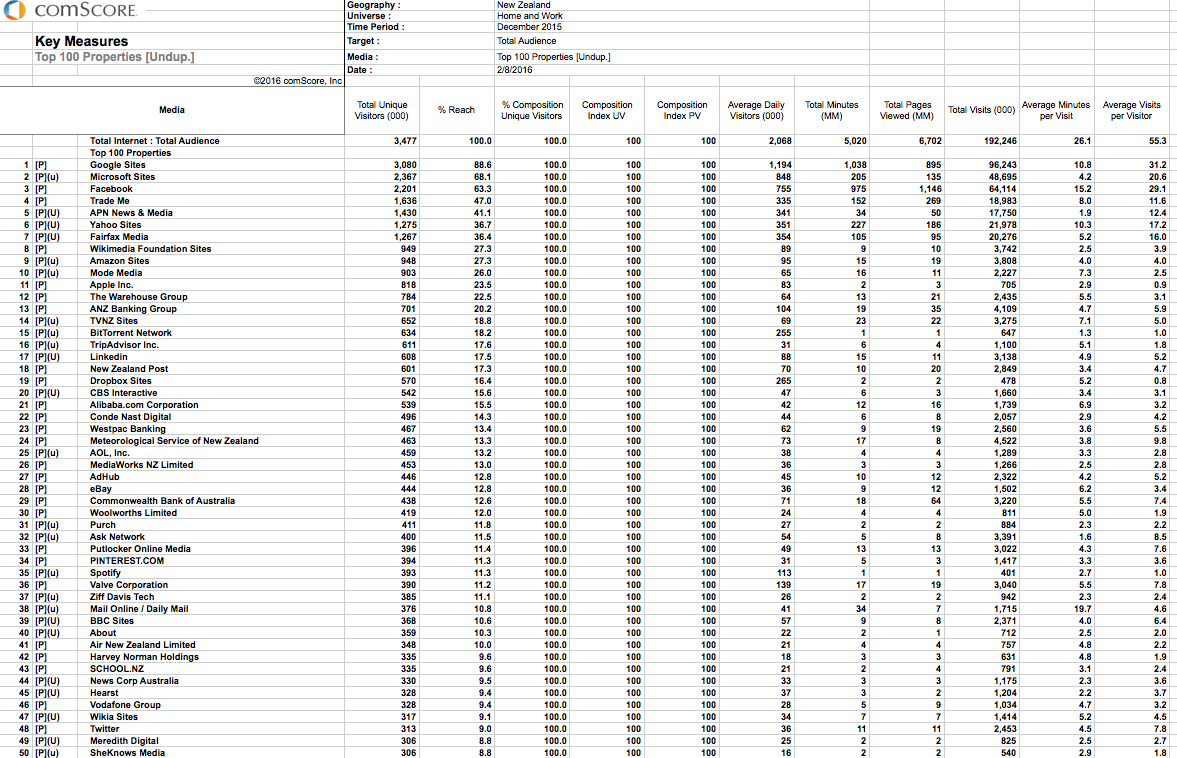1177x758 pixels.
Task: Select the Google Sites row label
Action: point(118,165)
